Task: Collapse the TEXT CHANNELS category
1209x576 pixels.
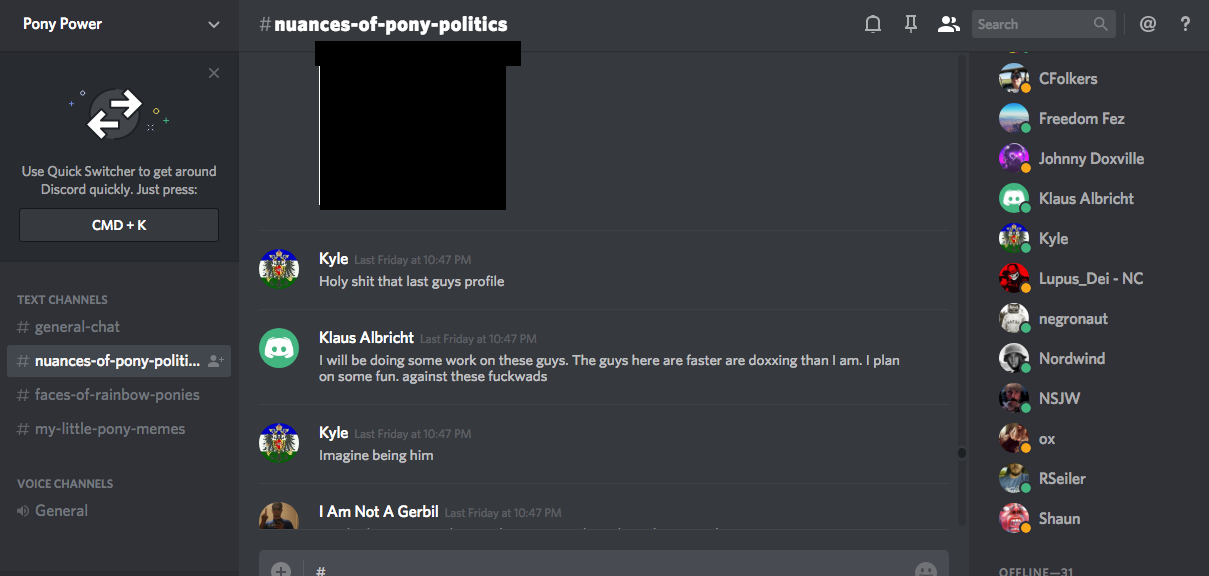Action: pos(62,299)
